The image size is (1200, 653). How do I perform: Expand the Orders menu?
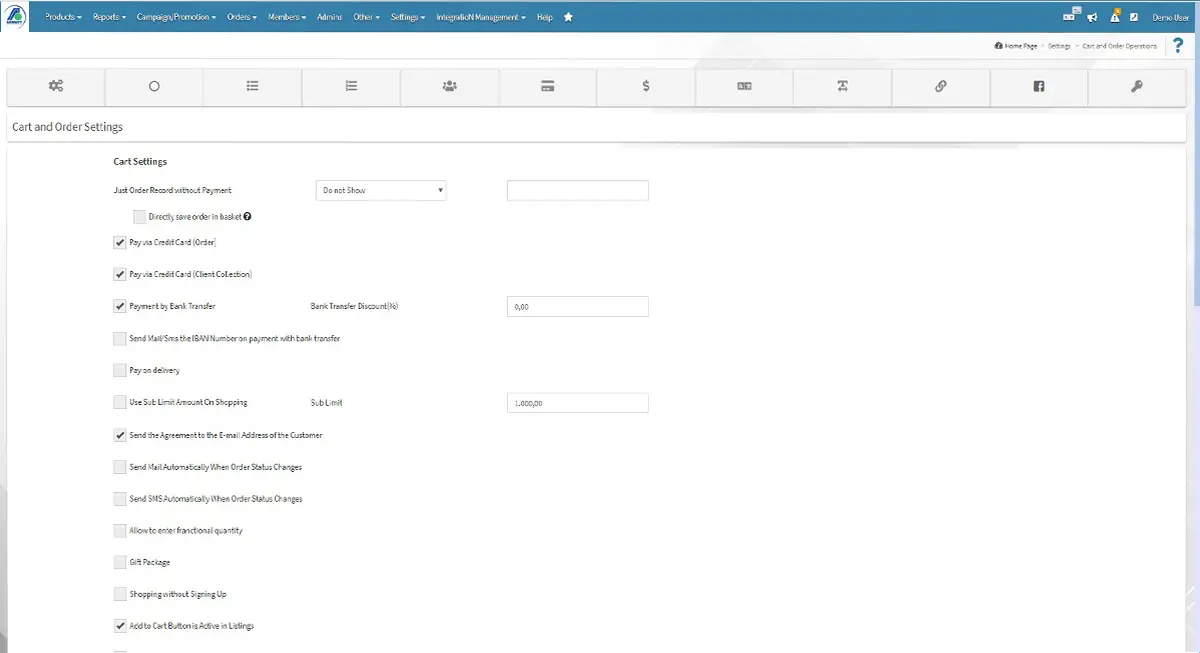point(241,17)
